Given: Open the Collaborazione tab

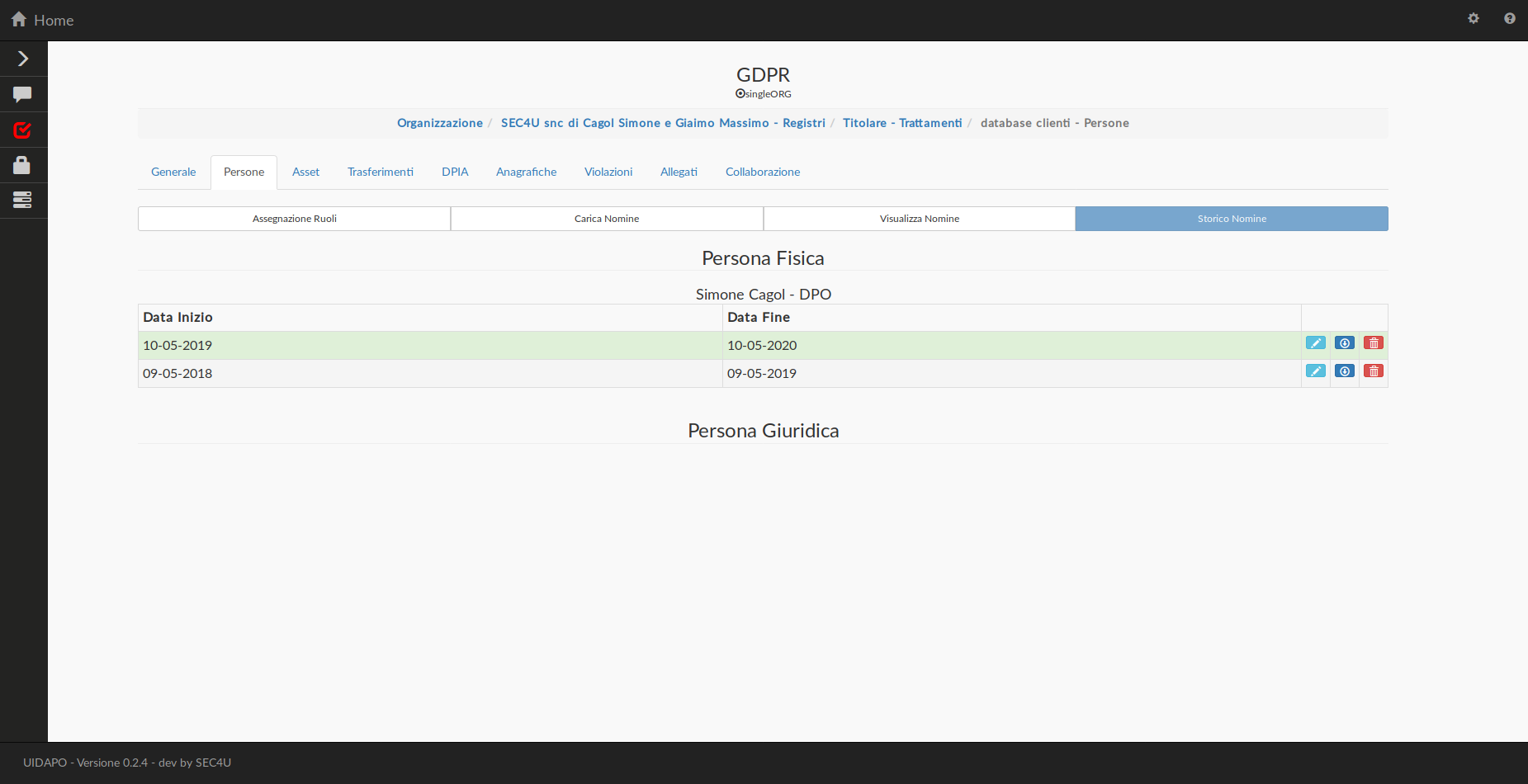Looking at the screenshot, I should [763, 172].
